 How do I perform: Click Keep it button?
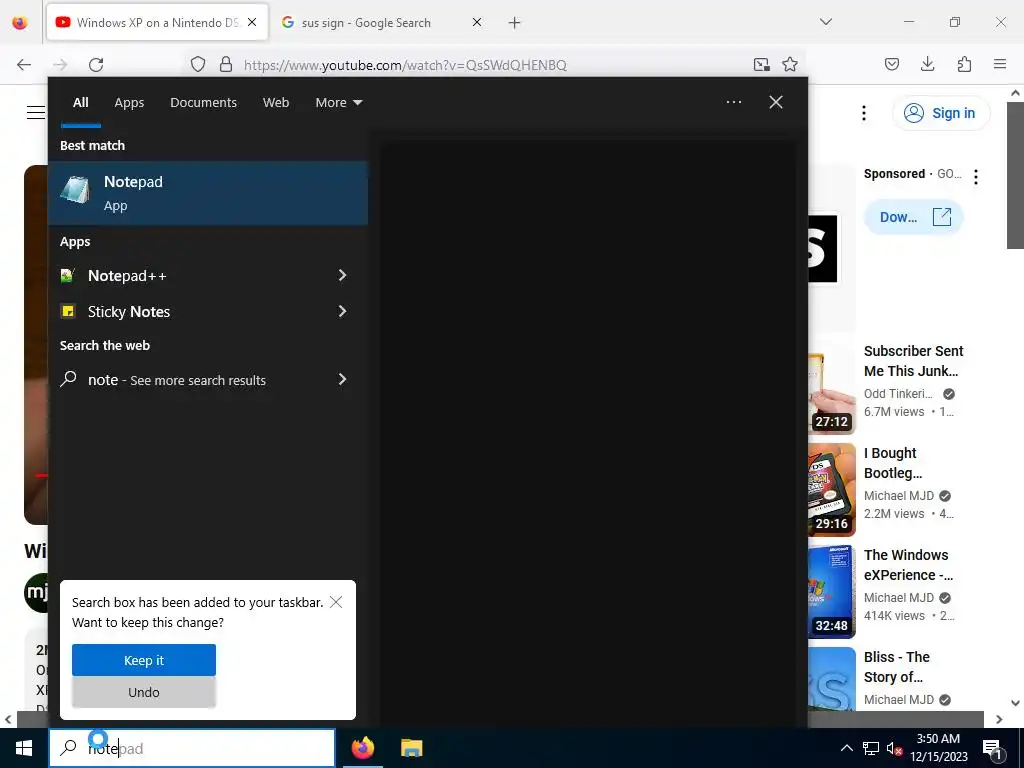click(144, 660)
